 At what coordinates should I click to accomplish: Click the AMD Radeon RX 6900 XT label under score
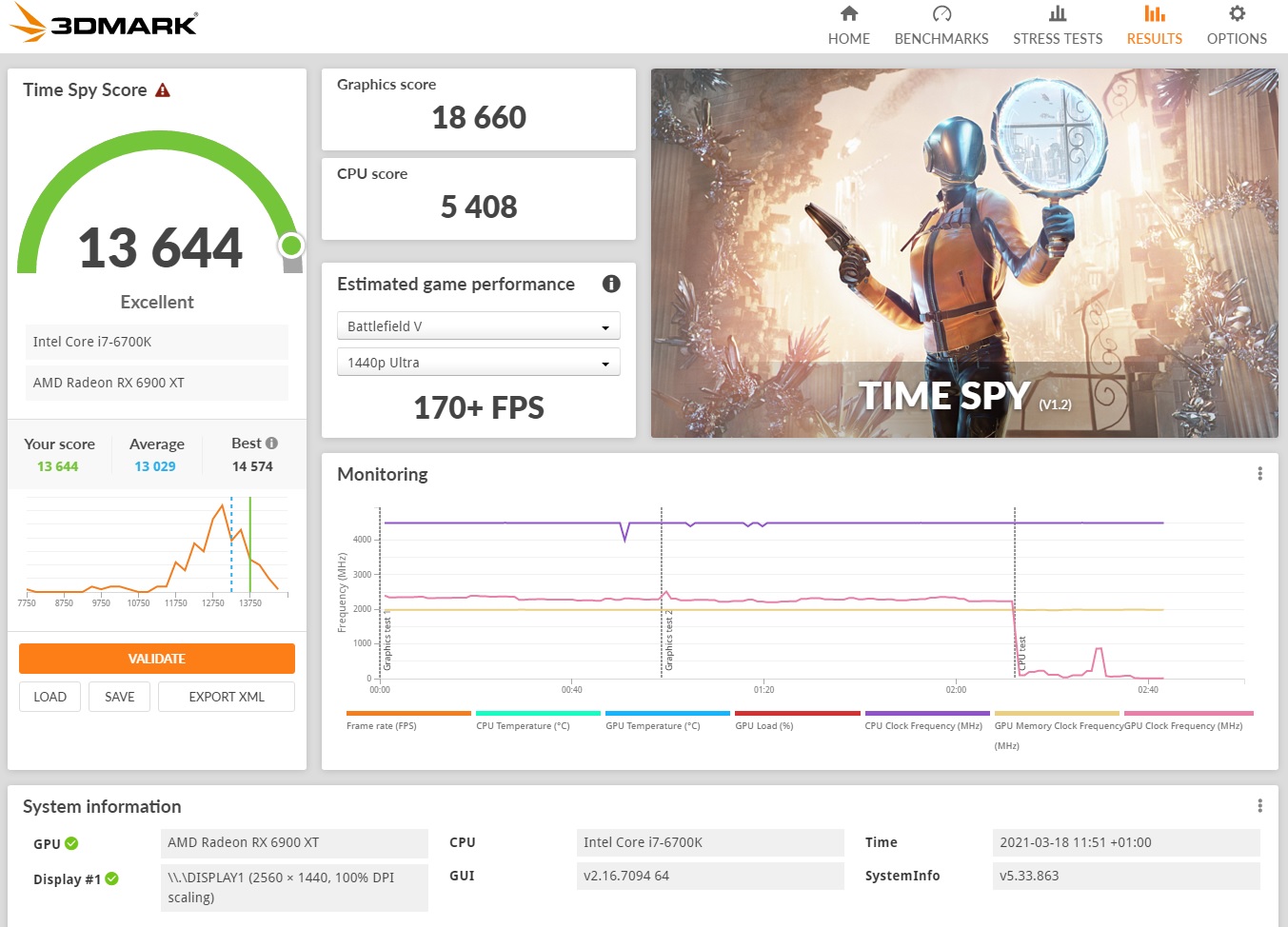click(x=157, y=383)
